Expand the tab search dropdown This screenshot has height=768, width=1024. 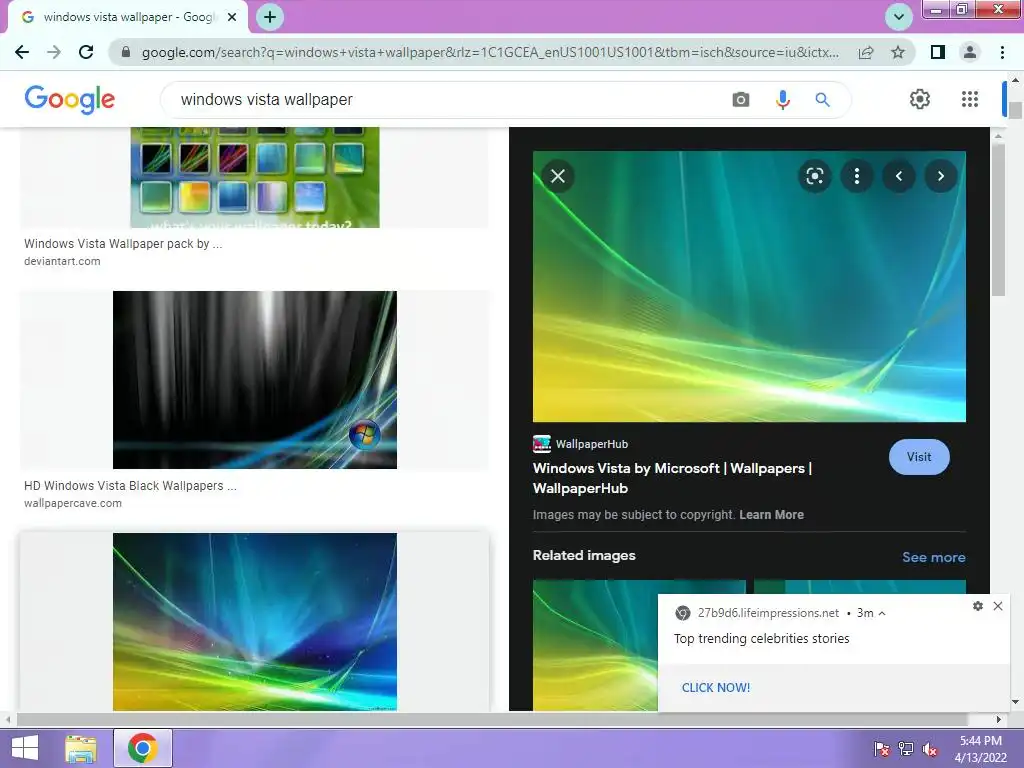tap(899, 17)
